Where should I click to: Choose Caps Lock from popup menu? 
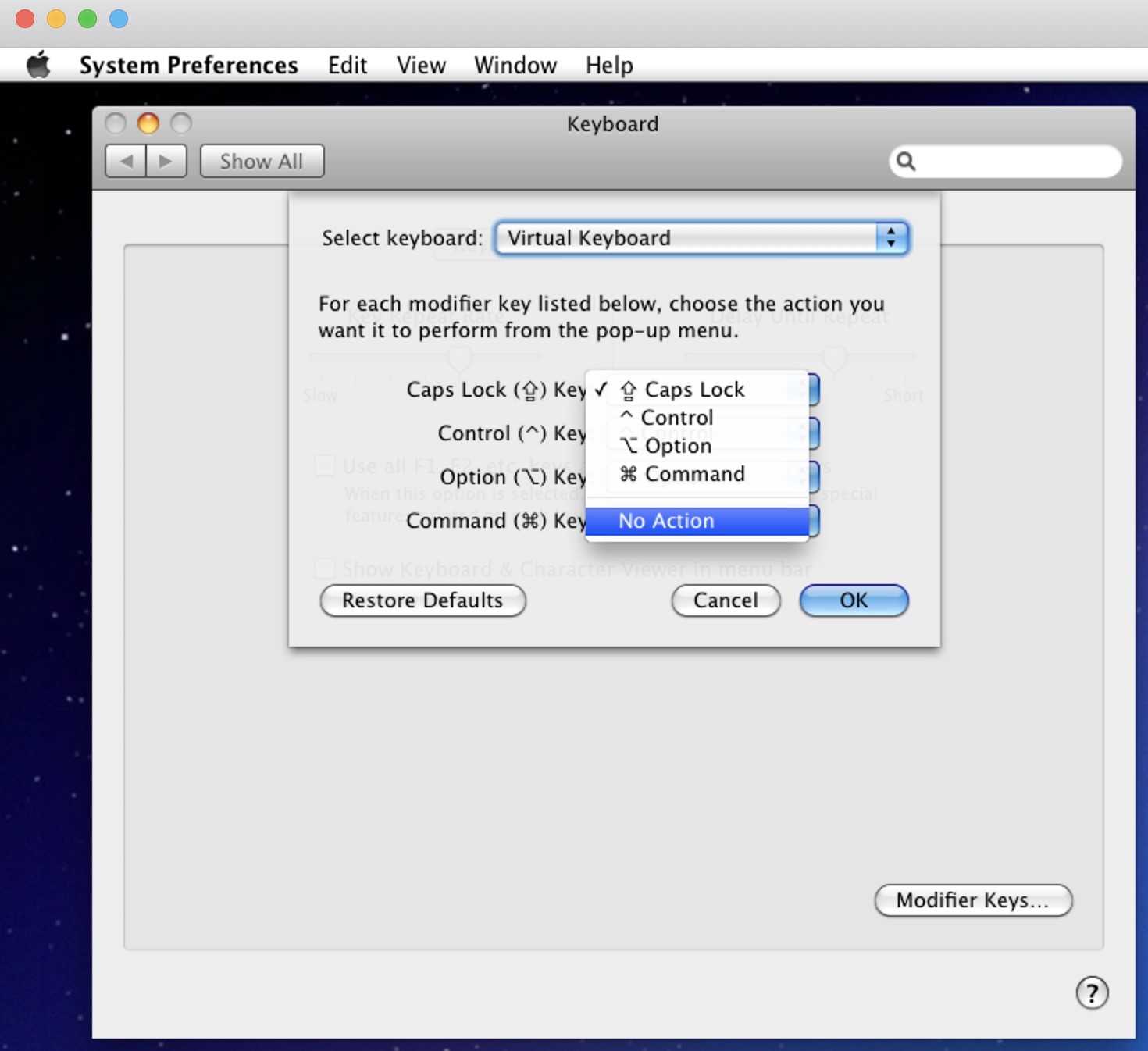pyautogui.click(x=697, y=389)
